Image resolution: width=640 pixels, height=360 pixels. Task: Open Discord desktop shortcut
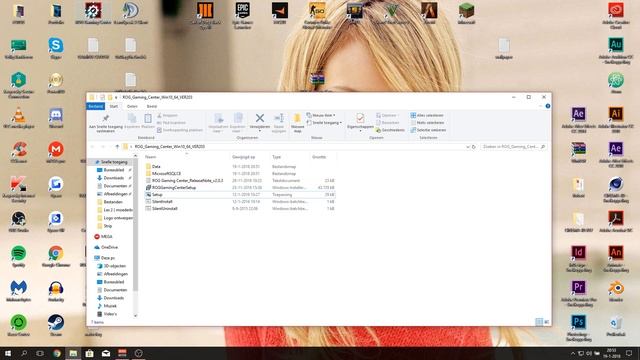coord(56,118)
